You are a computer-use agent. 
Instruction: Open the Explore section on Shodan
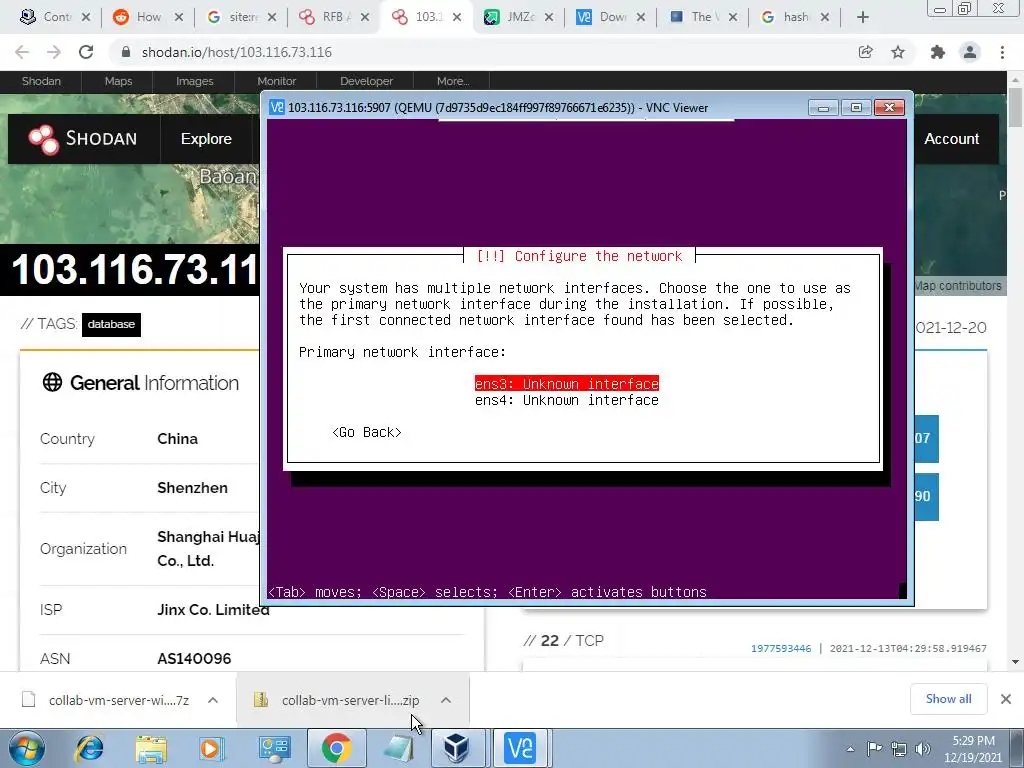pyautogui.click(x=206, y=139)
